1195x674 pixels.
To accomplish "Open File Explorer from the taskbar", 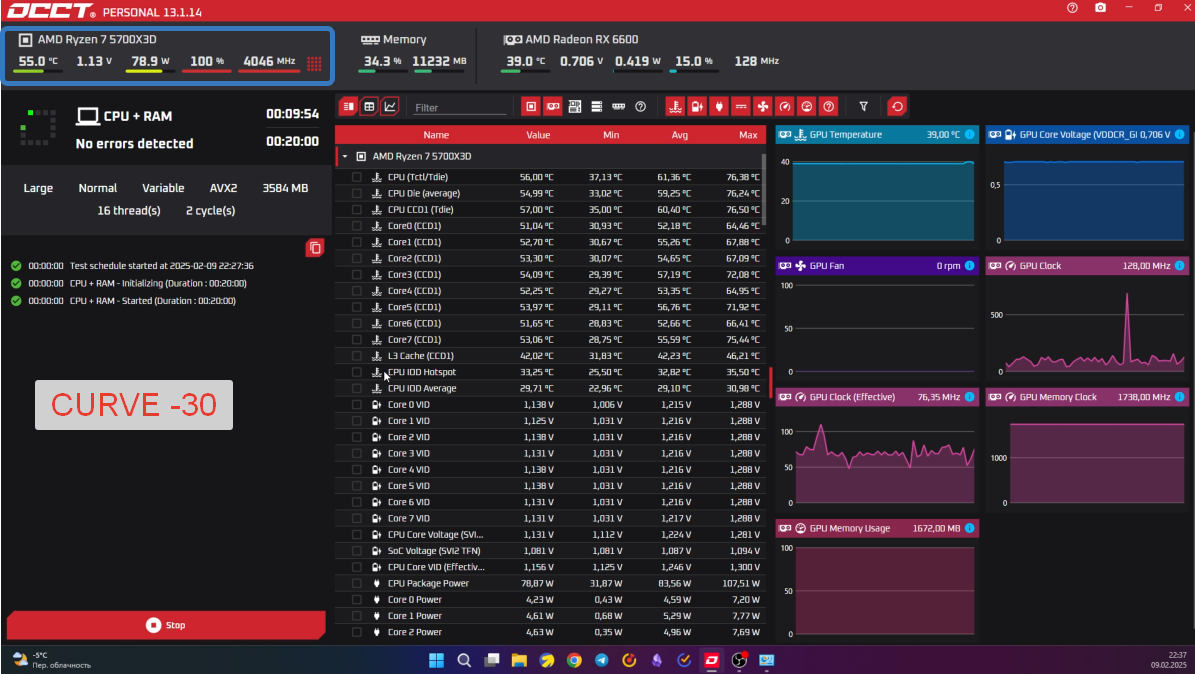I will (519, 660).
